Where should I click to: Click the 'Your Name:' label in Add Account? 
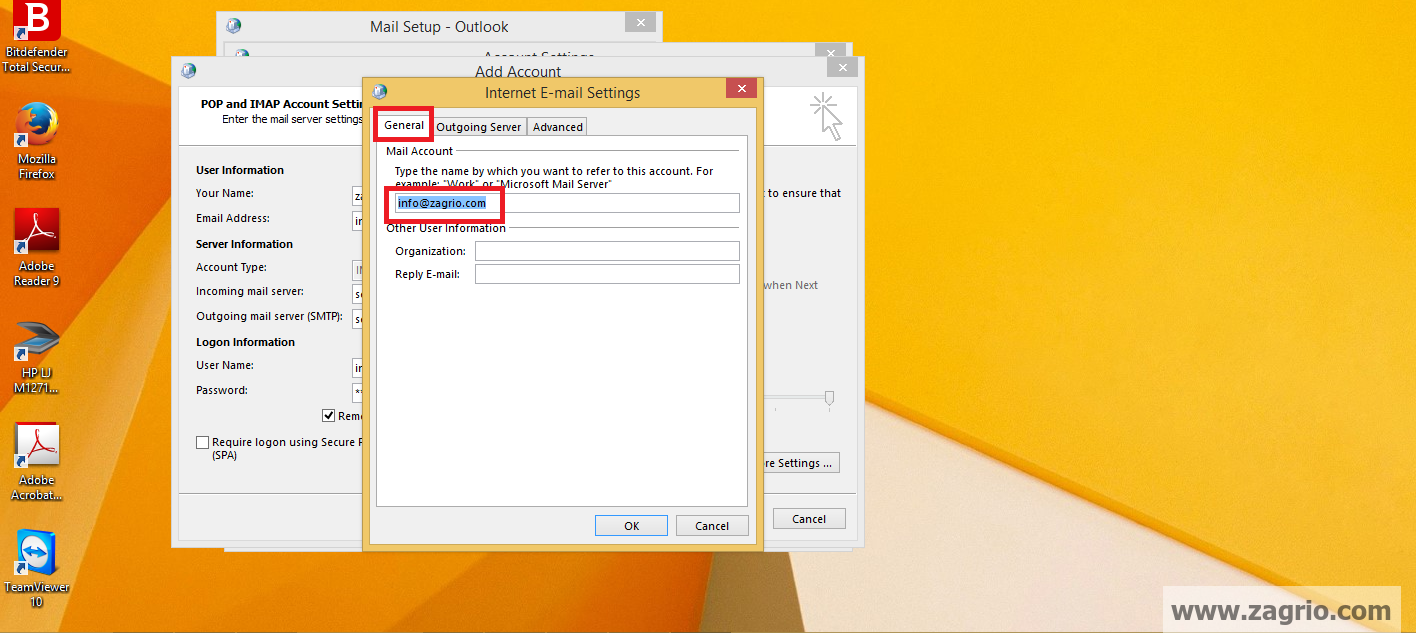[x=225, y=194]
